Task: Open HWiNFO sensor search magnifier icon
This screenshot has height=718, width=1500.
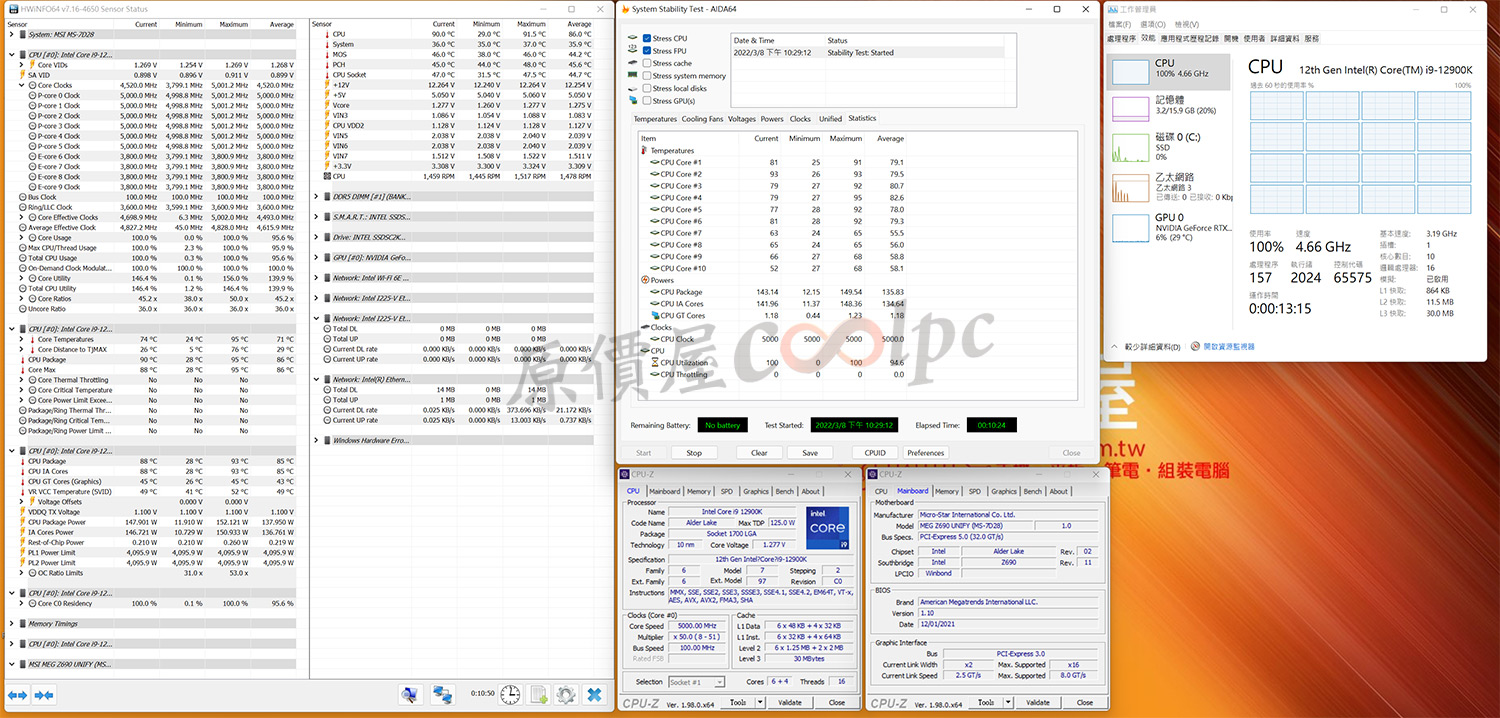Action: [x=409, y=694]
